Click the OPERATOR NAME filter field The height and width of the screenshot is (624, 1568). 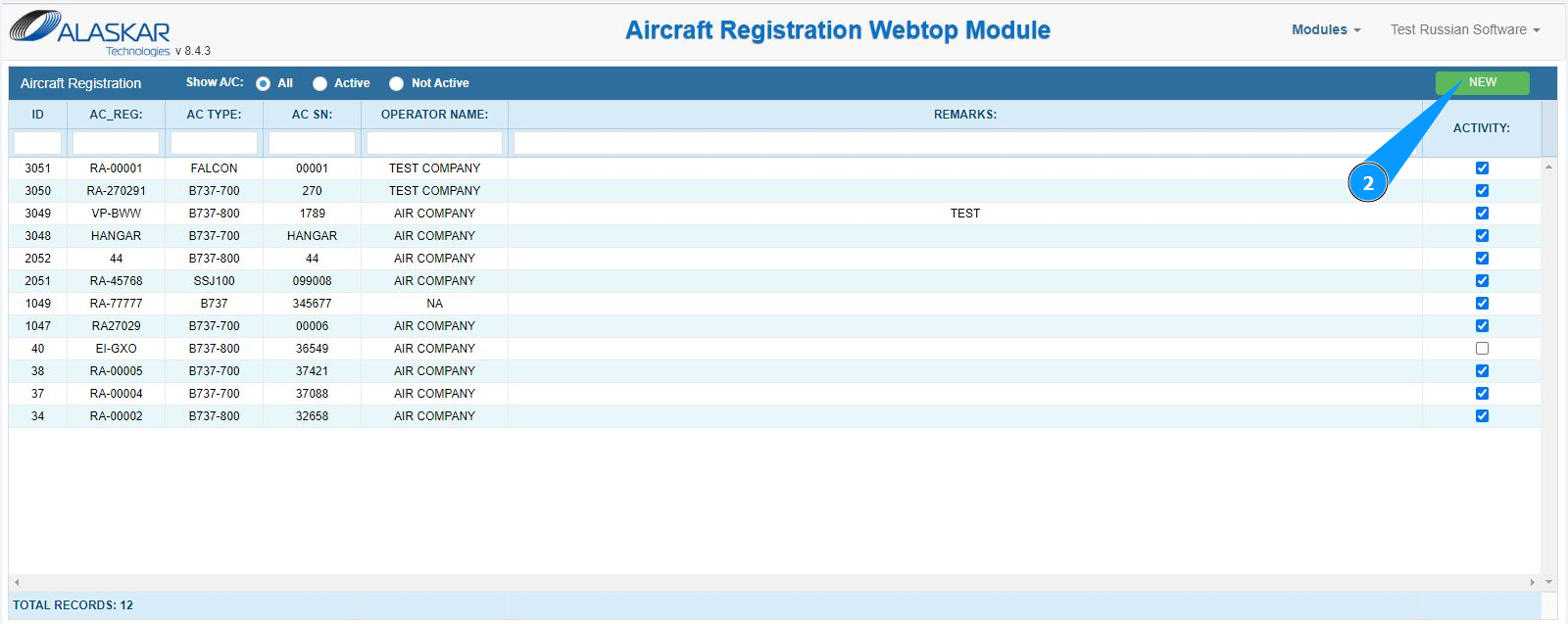pyautogui.click(x=434, y=143)
